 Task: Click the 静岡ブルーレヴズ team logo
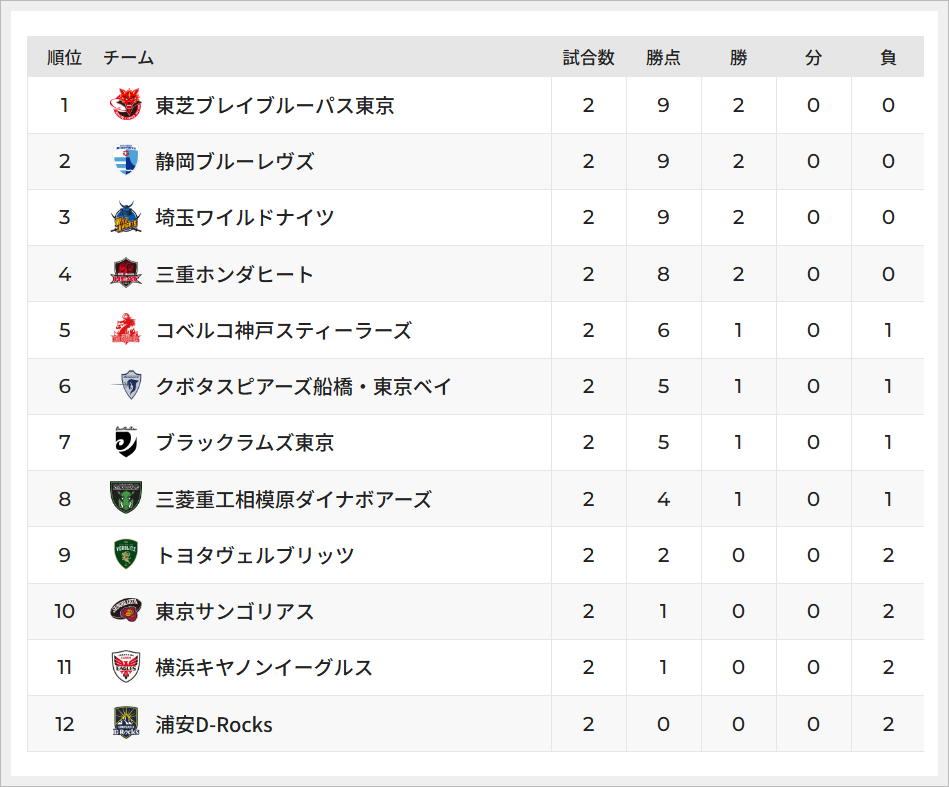point(126,161)
